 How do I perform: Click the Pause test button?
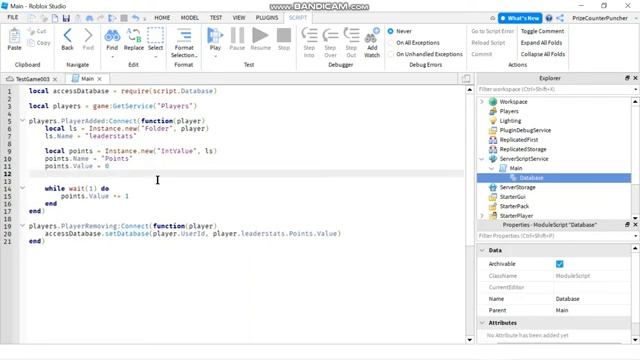point(237,39)
